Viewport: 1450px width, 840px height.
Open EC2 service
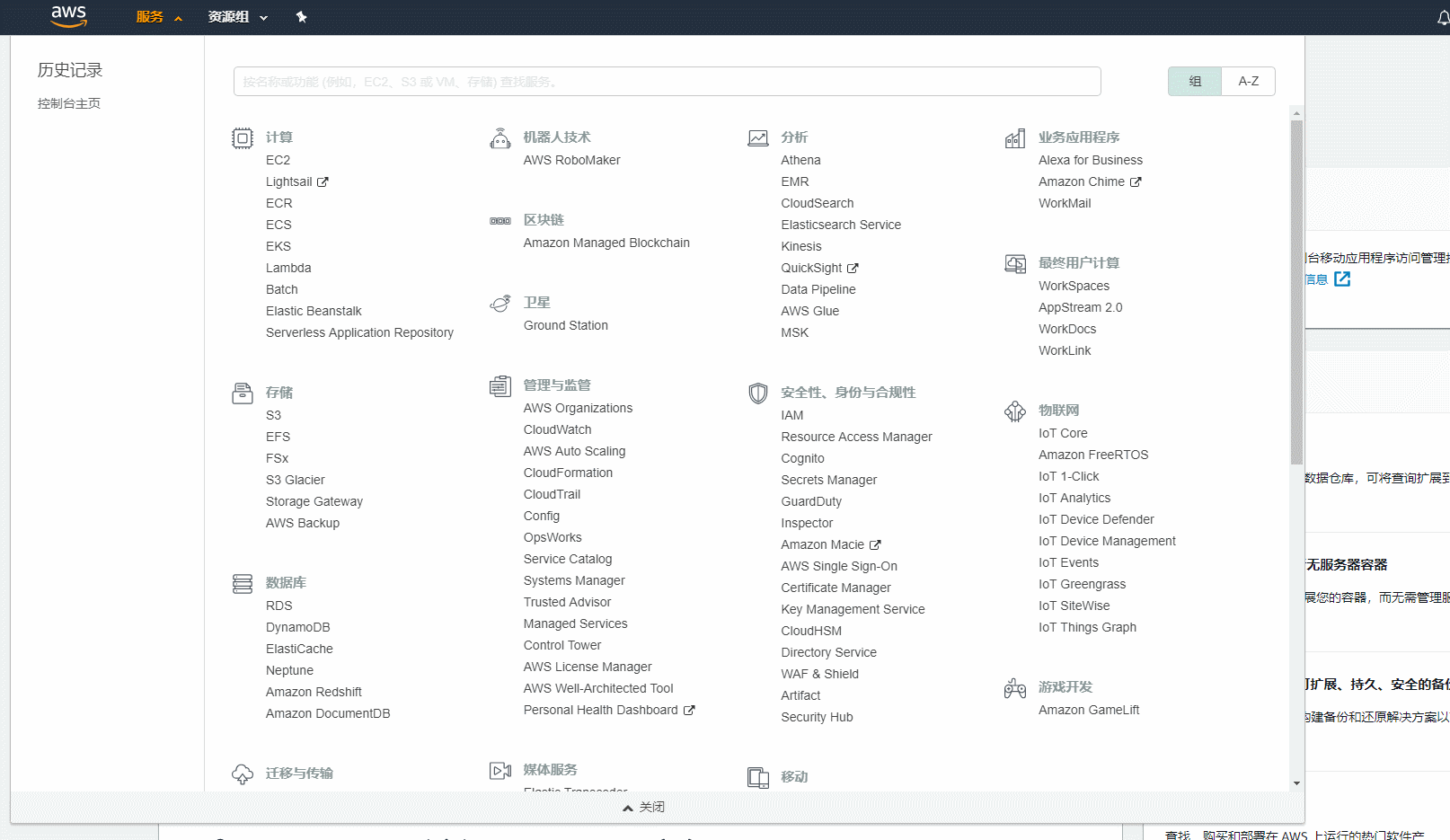278,160
